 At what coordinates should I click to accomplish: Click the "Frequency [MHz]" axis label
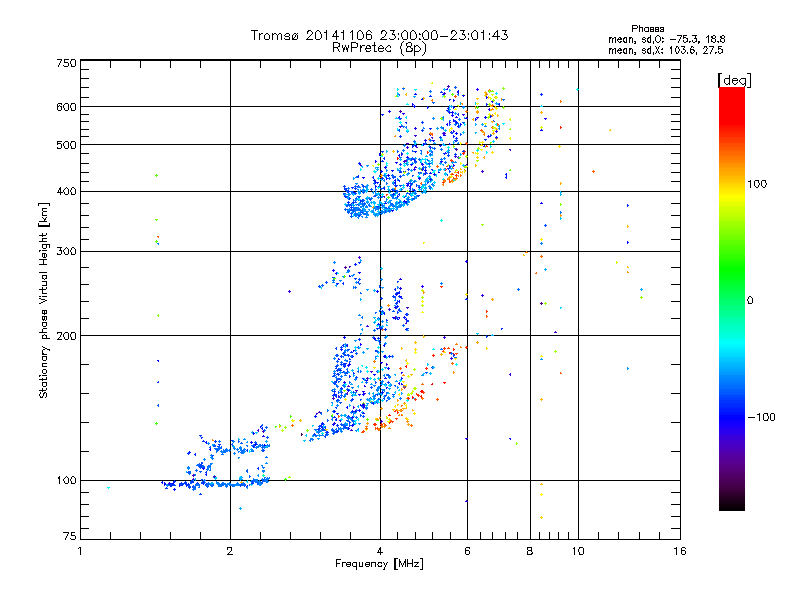[x=379, y=564]
